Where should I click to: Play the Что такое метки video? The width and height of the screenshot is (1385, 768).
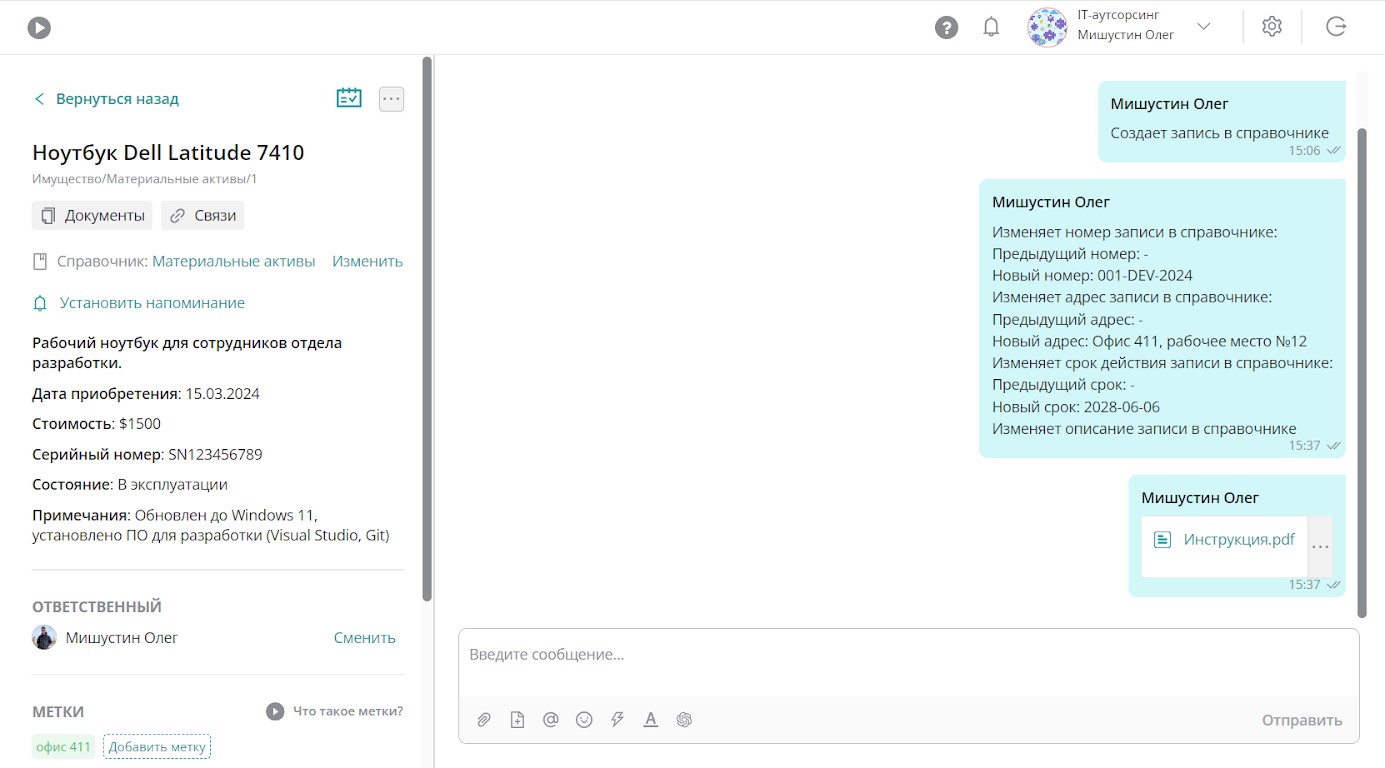coord(275,711)
